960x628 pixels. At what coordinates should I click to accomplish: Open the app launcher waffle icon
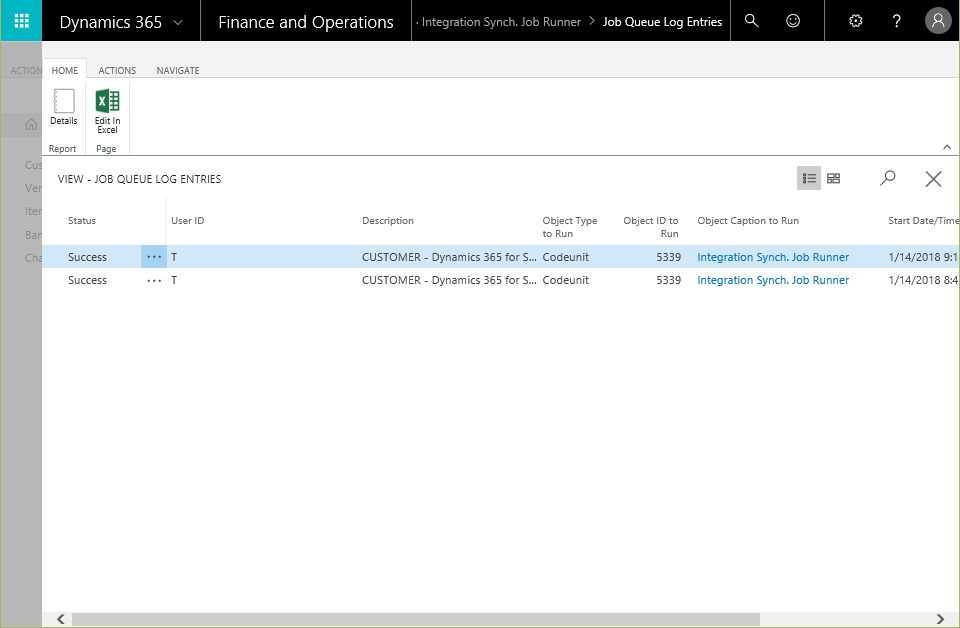(x=21, y=21)
